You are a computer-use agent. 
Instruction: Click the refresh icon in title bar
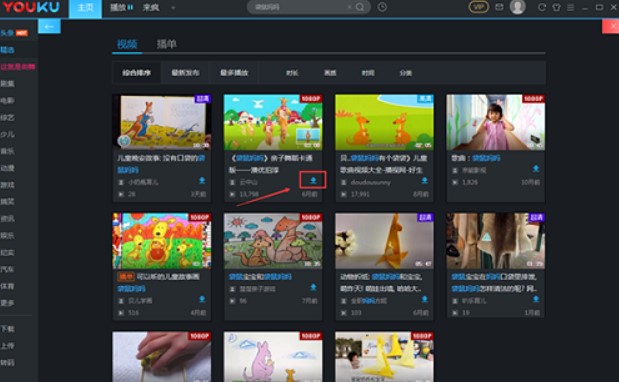click(542, 7)
